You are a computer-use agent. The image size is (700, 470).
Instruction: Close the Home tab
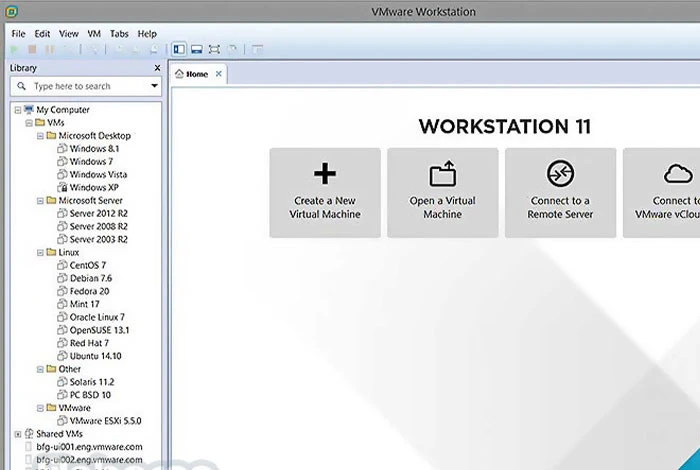pos(219,74)
